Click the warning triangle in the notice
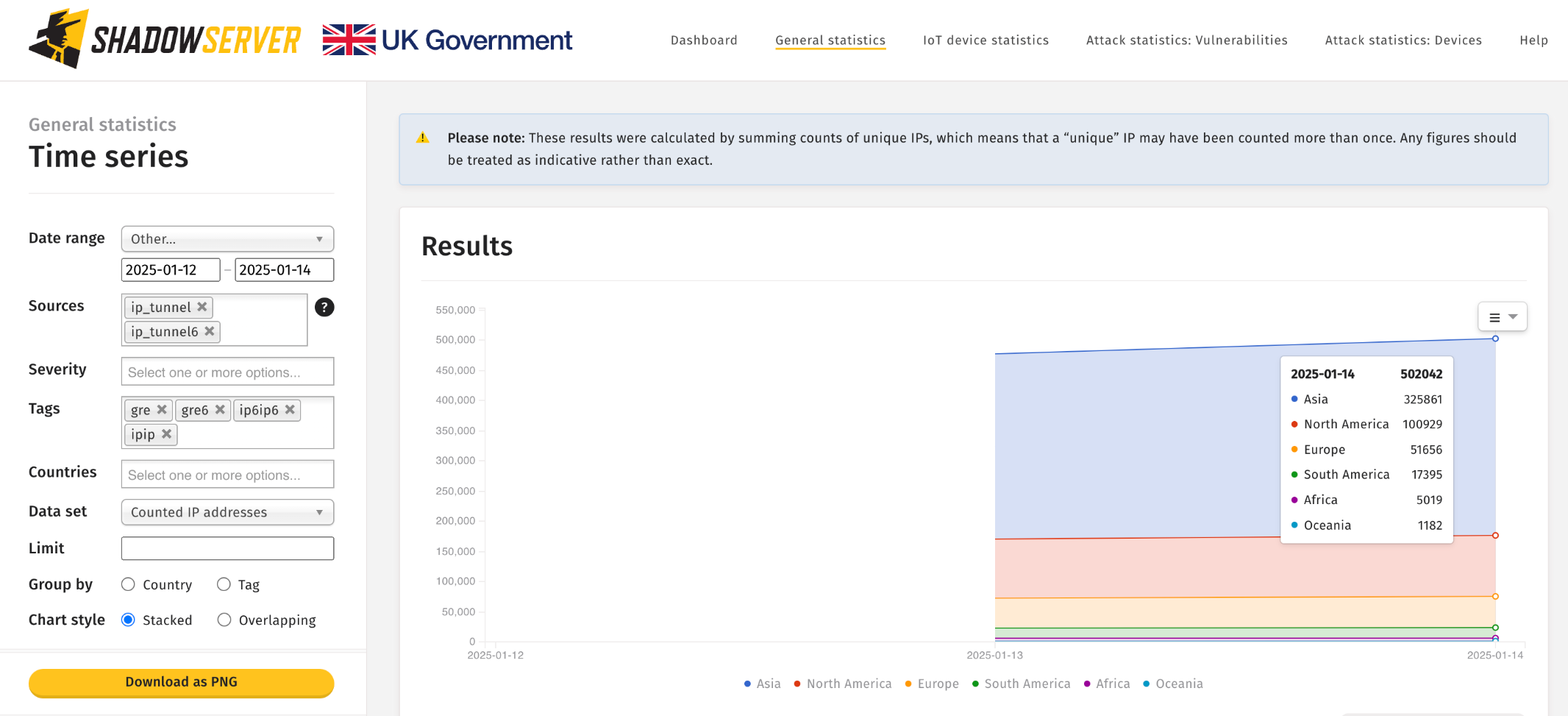The width and height of the screenshot is (1568, 716). point(422,136)
